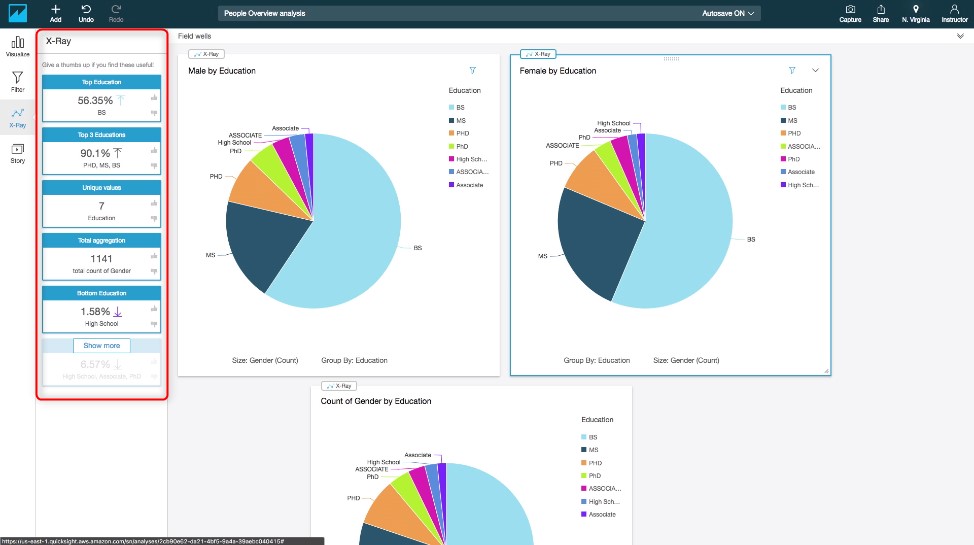Open the Visualize panel

17,46
